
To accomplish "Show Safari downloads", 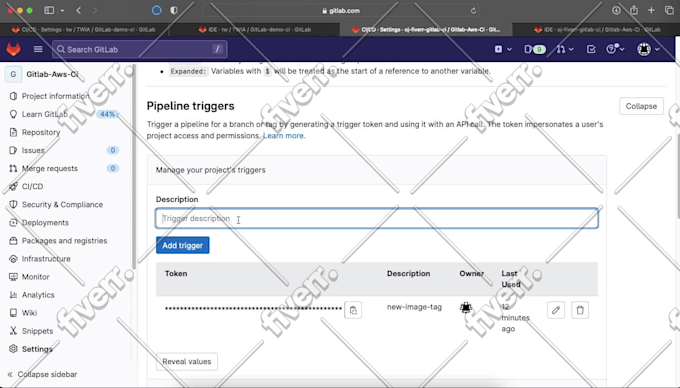I will click(616, 10).
